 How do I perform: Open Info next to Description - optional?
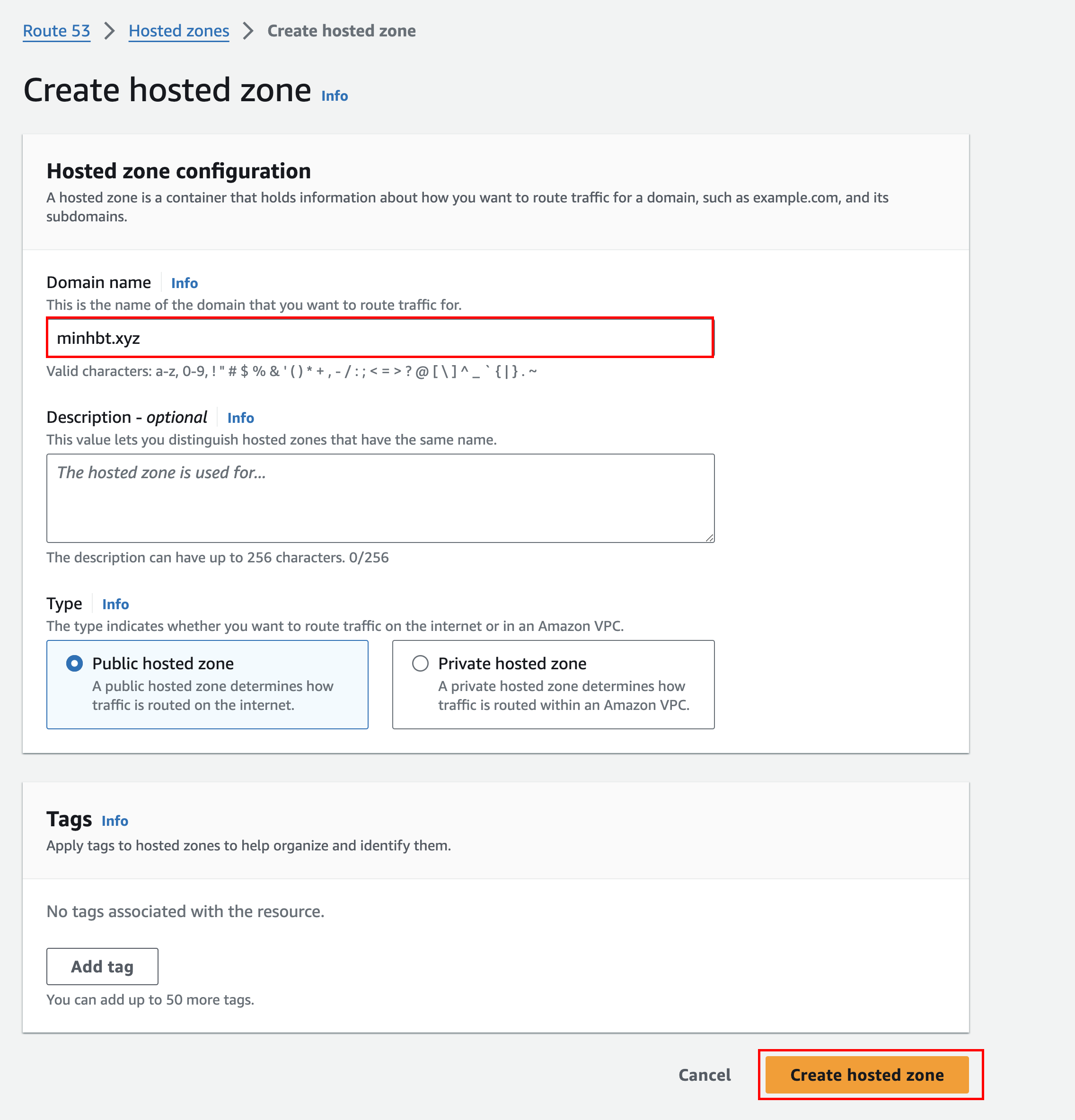point(241,418)
